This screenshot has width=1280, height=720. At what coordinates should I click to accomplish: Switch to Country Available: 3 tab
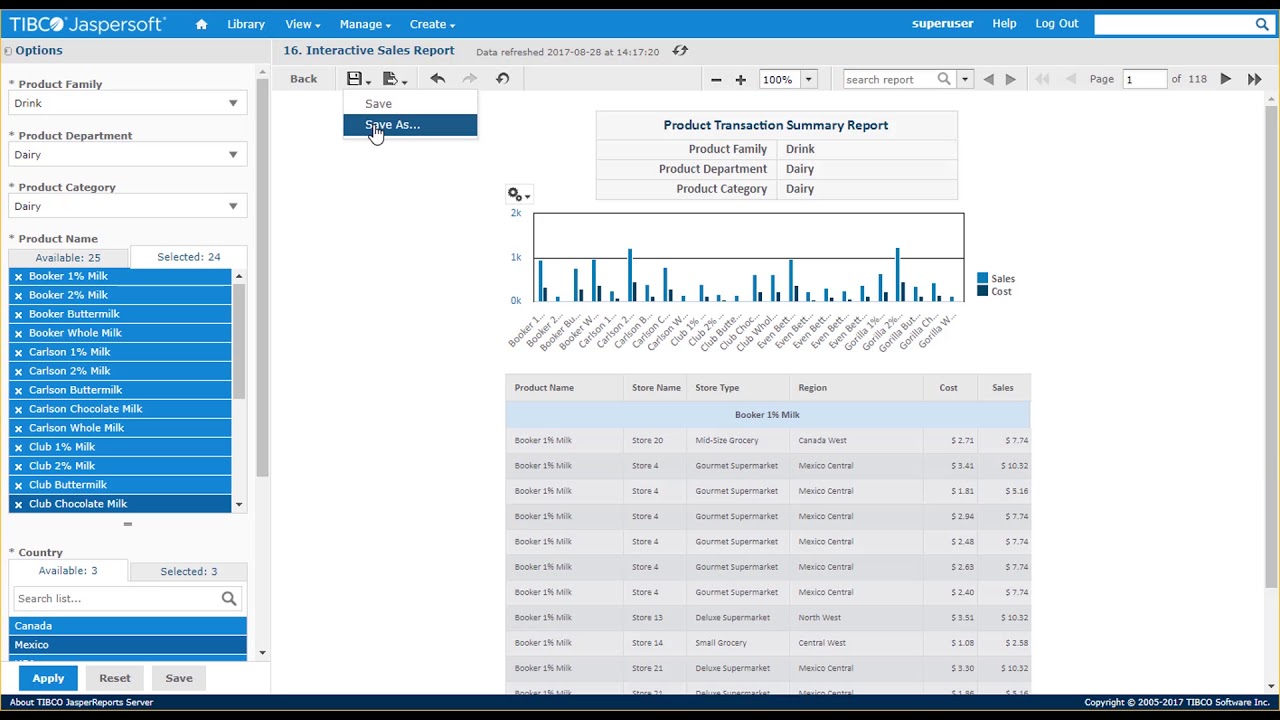[68, 571]
